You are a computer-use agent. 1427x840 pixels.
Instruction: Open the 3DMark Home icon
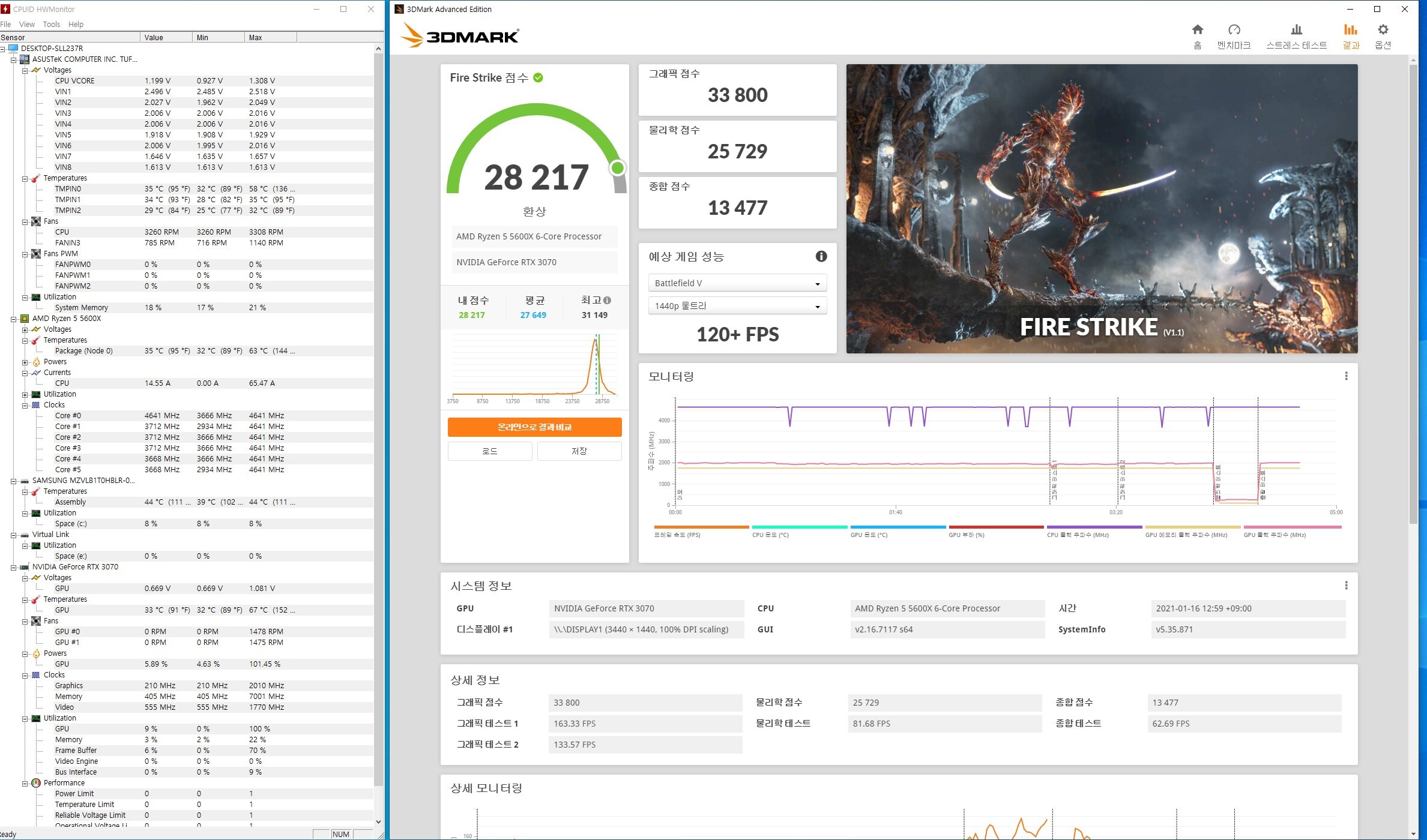[x=1197, y=30]
